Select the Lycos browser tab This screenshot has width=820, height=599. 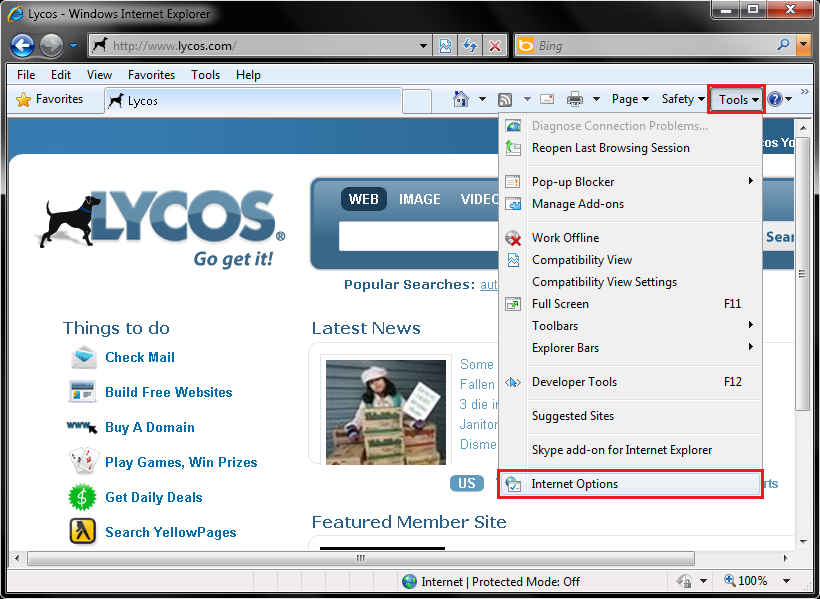click(x=253, y=100)
